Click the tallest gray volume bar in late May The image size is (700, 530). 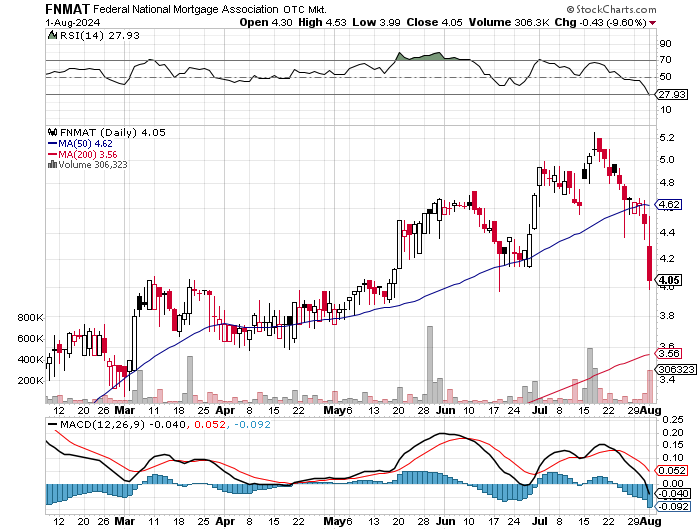(x=430, y=365)
